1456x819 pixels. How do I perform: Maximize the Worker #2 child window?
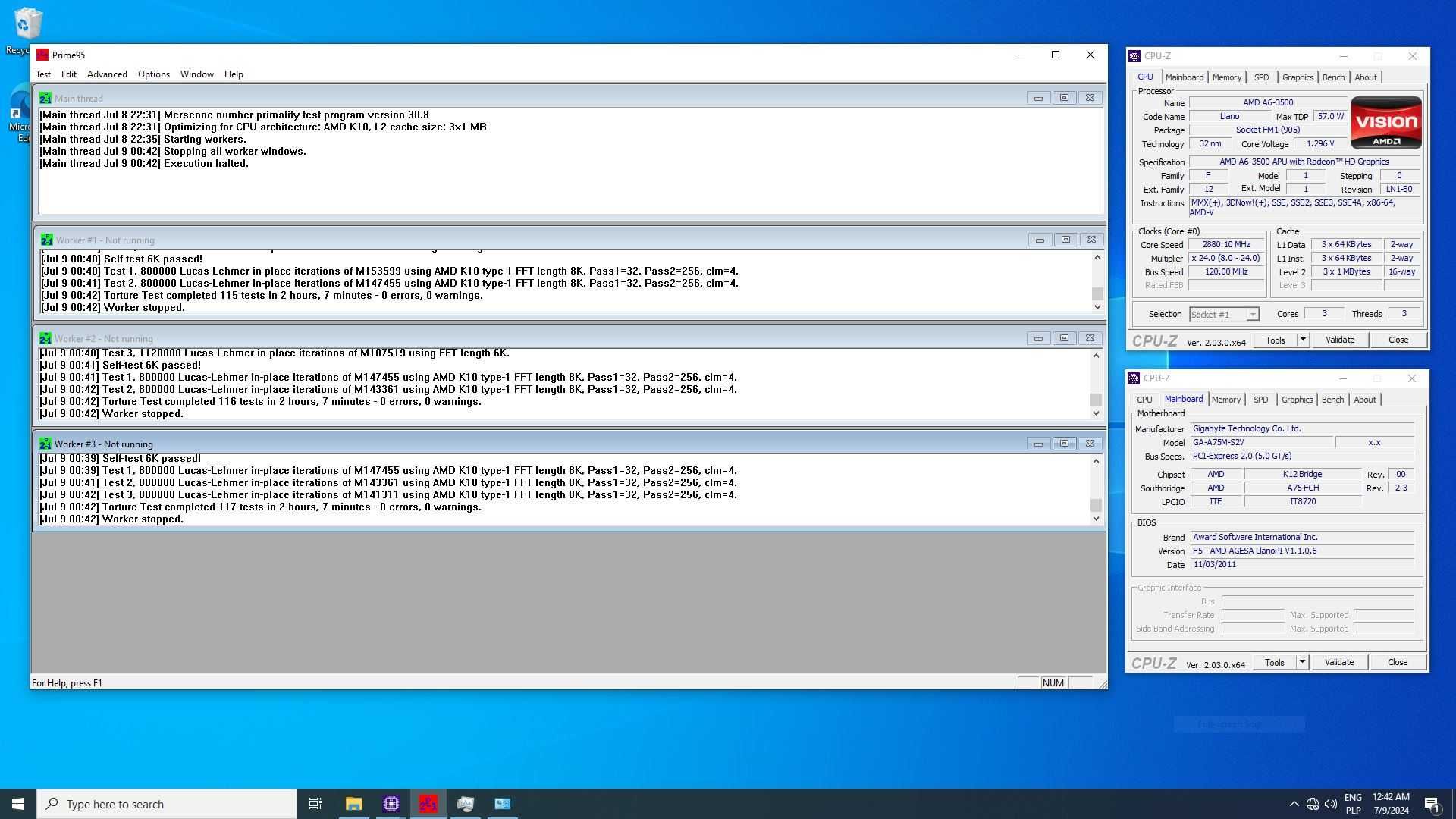(x=1064, y=338)
